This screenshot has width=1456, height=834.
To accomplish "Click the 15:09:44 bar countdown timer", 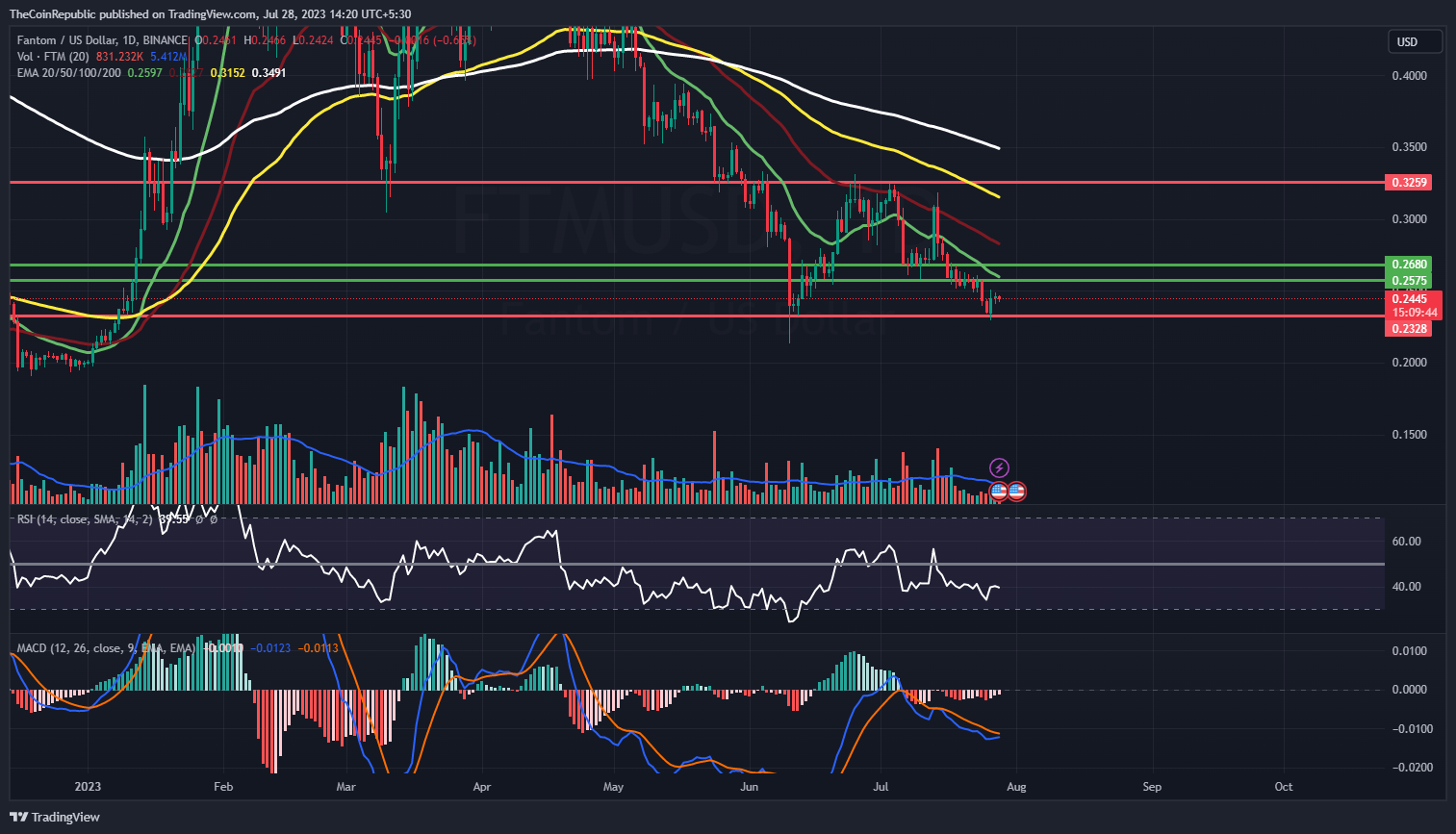I will [x=1413, y=313].
